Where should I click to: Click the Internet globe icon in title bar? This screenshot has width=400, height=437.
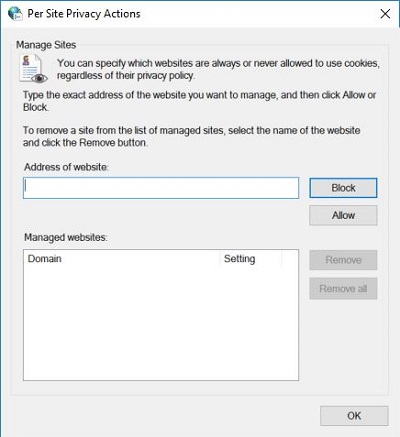(15, 14)
